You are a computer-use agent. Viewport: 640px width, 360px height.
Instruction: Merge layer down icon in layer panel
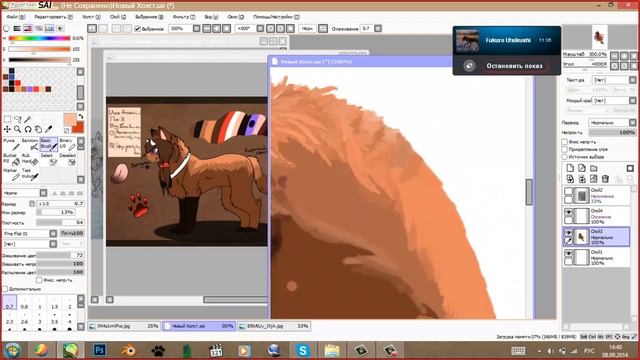pyautogui.click(x=582, y=179)
